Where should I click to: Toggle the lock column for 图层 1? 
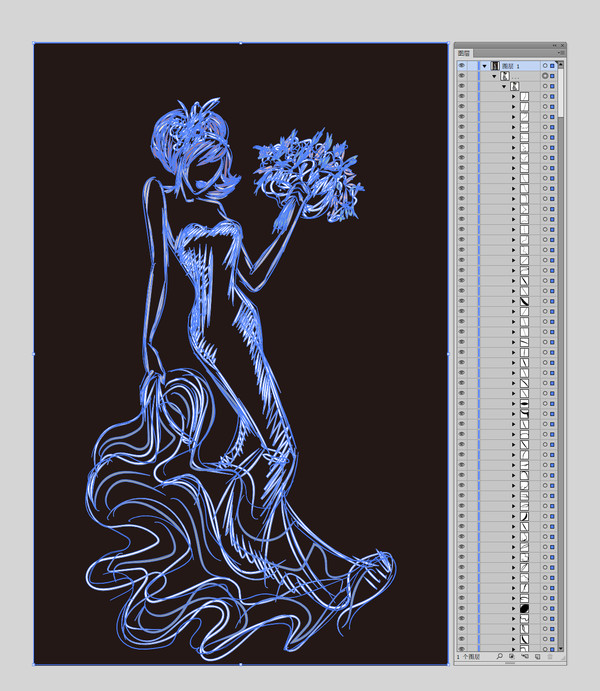(473, 66)
